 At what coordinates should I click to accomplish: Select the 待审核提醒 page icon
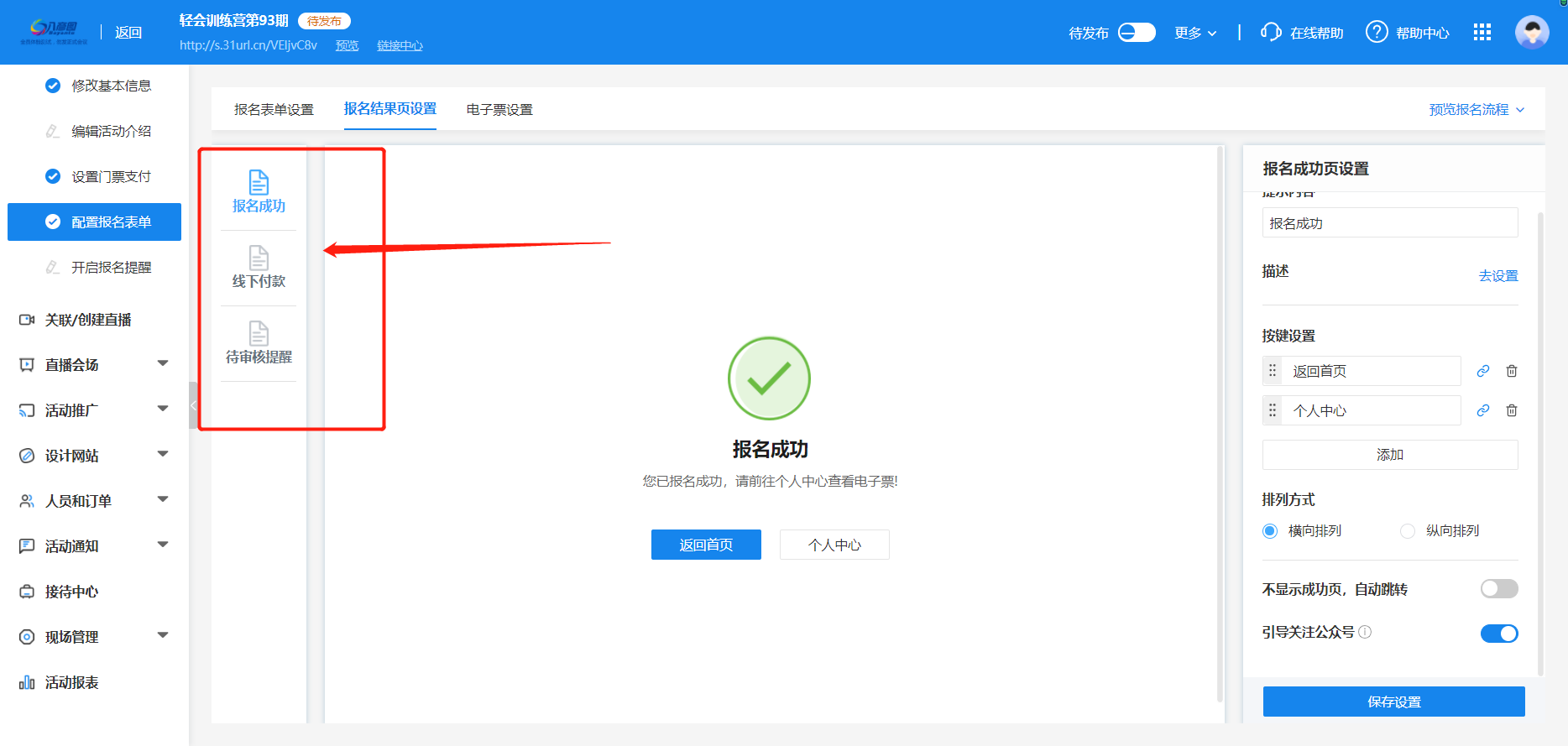click(x=259, y=333)
